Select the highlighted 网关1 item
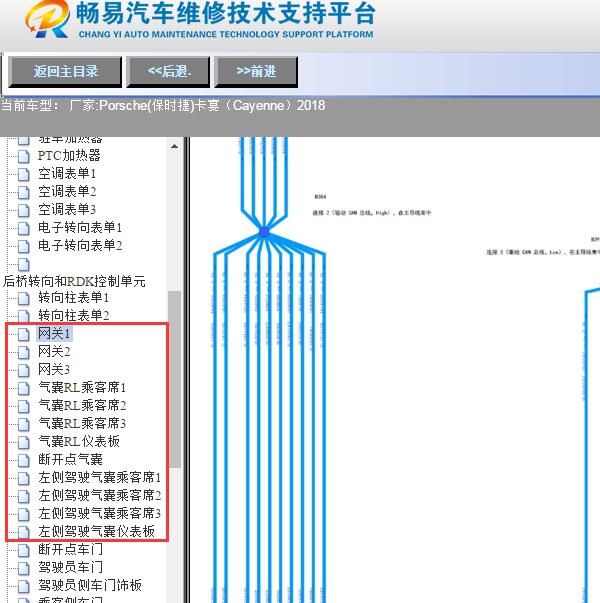 pyautogui.click(x=54, y=333)
